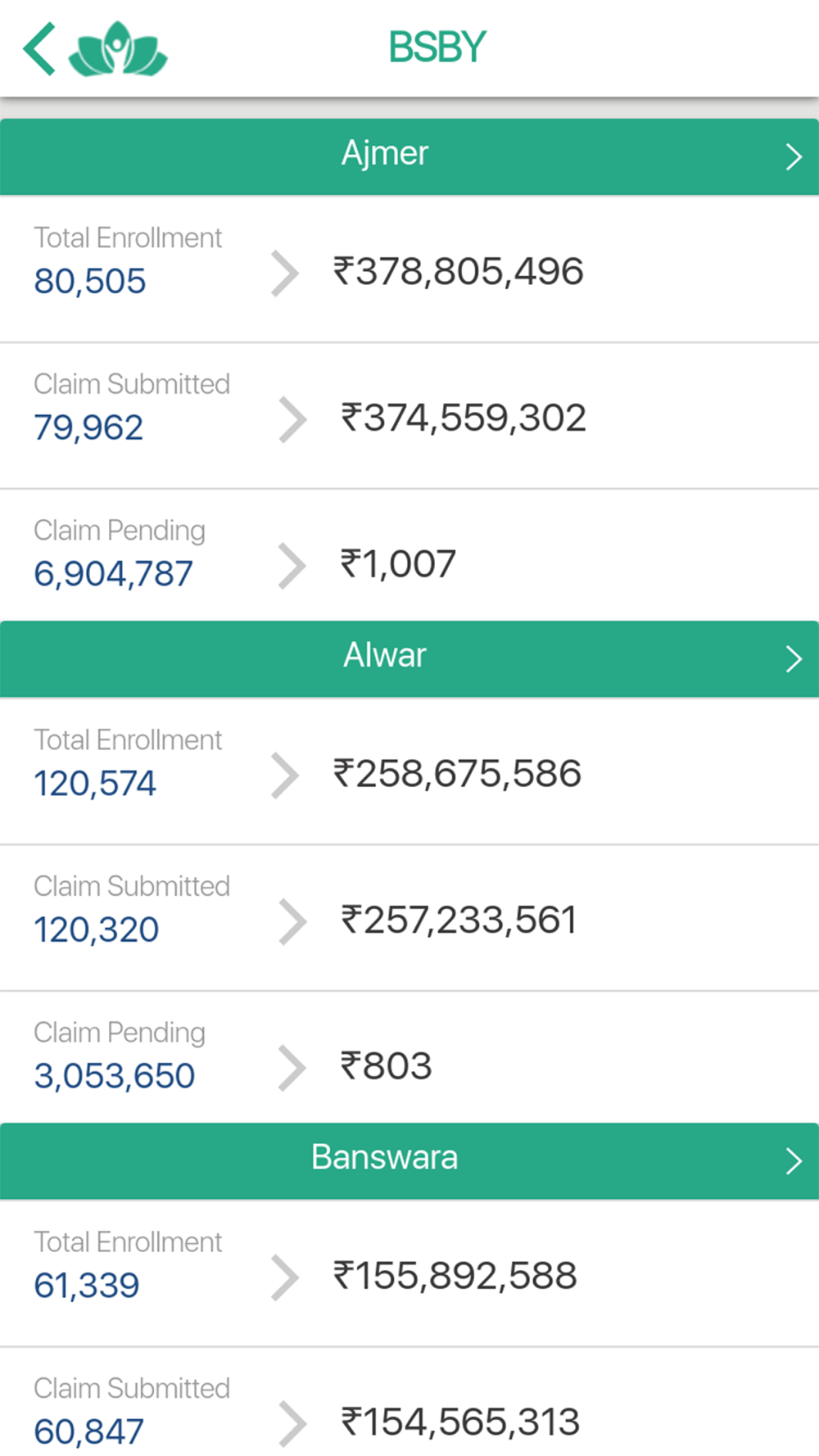Screen dimensions: 819x1456
Task: Tap the arrow beside Alwar Claim Pending
Action: click(292, 1068)
